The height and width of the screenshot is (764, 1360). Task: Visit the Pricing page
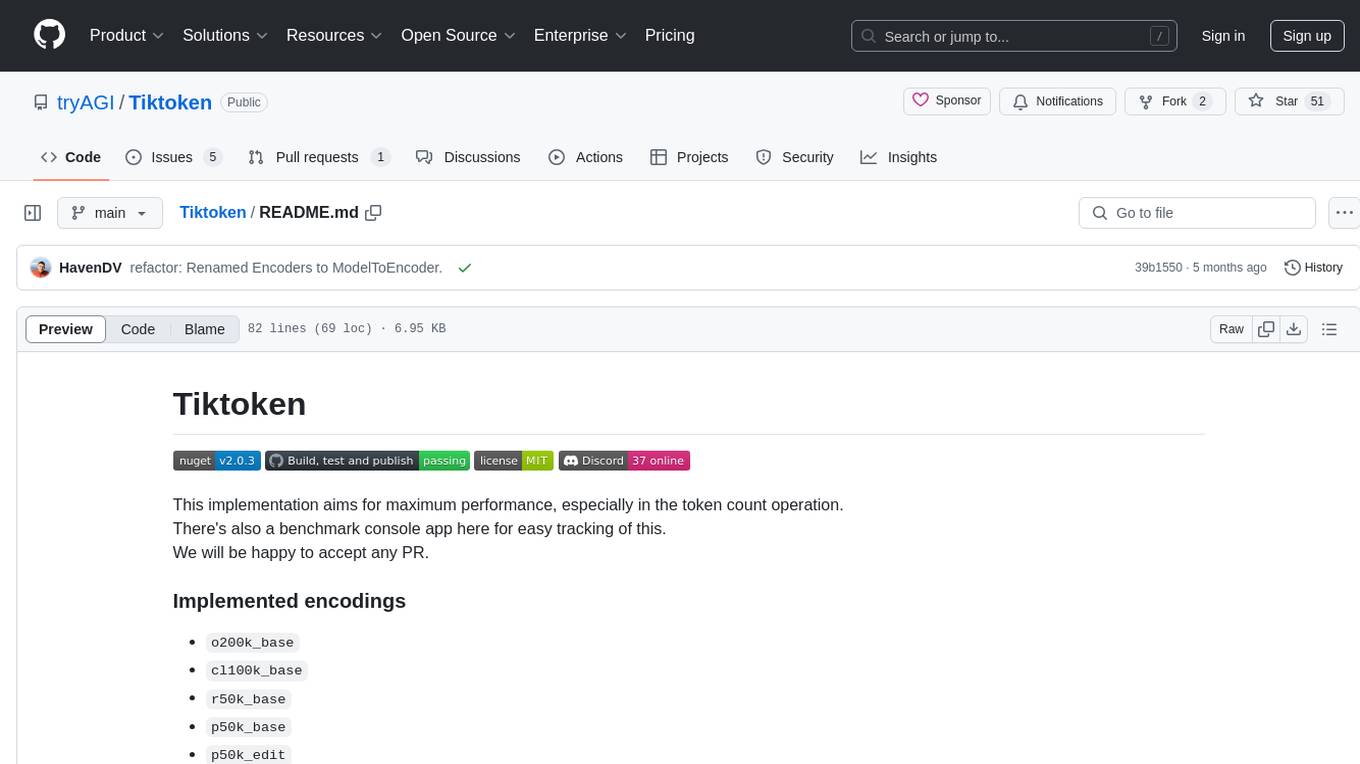click(x=670, y=35)
